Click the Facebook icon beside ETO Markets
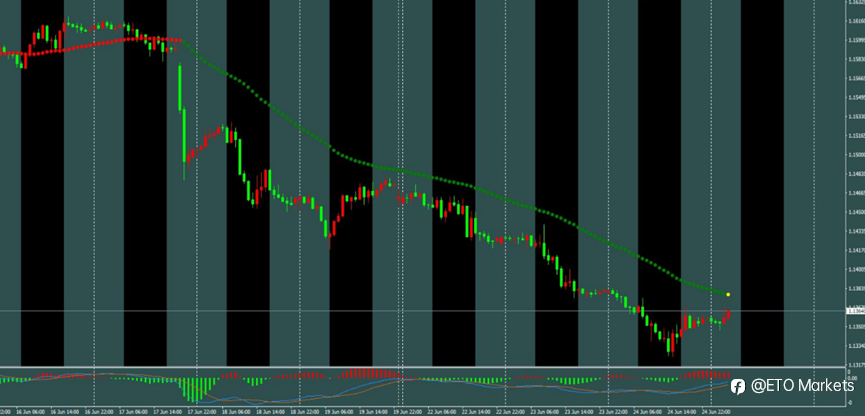Image resolution: width=865 pixels, height=416 pixels. pyautogui.click(x=738, y=387)
